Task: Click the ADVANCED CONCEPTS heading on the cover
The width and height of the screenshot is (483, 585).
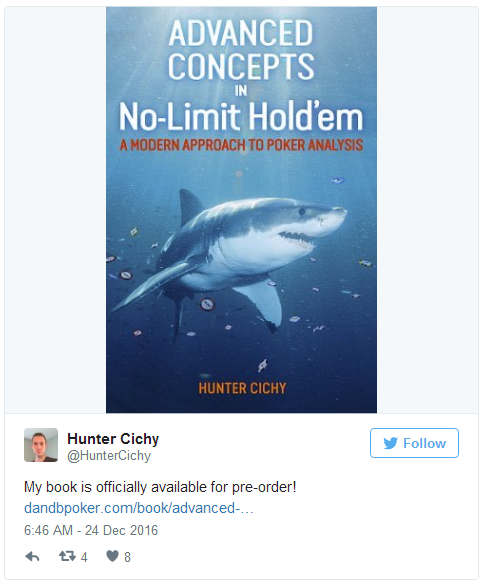Action: (x=241, y=49)
